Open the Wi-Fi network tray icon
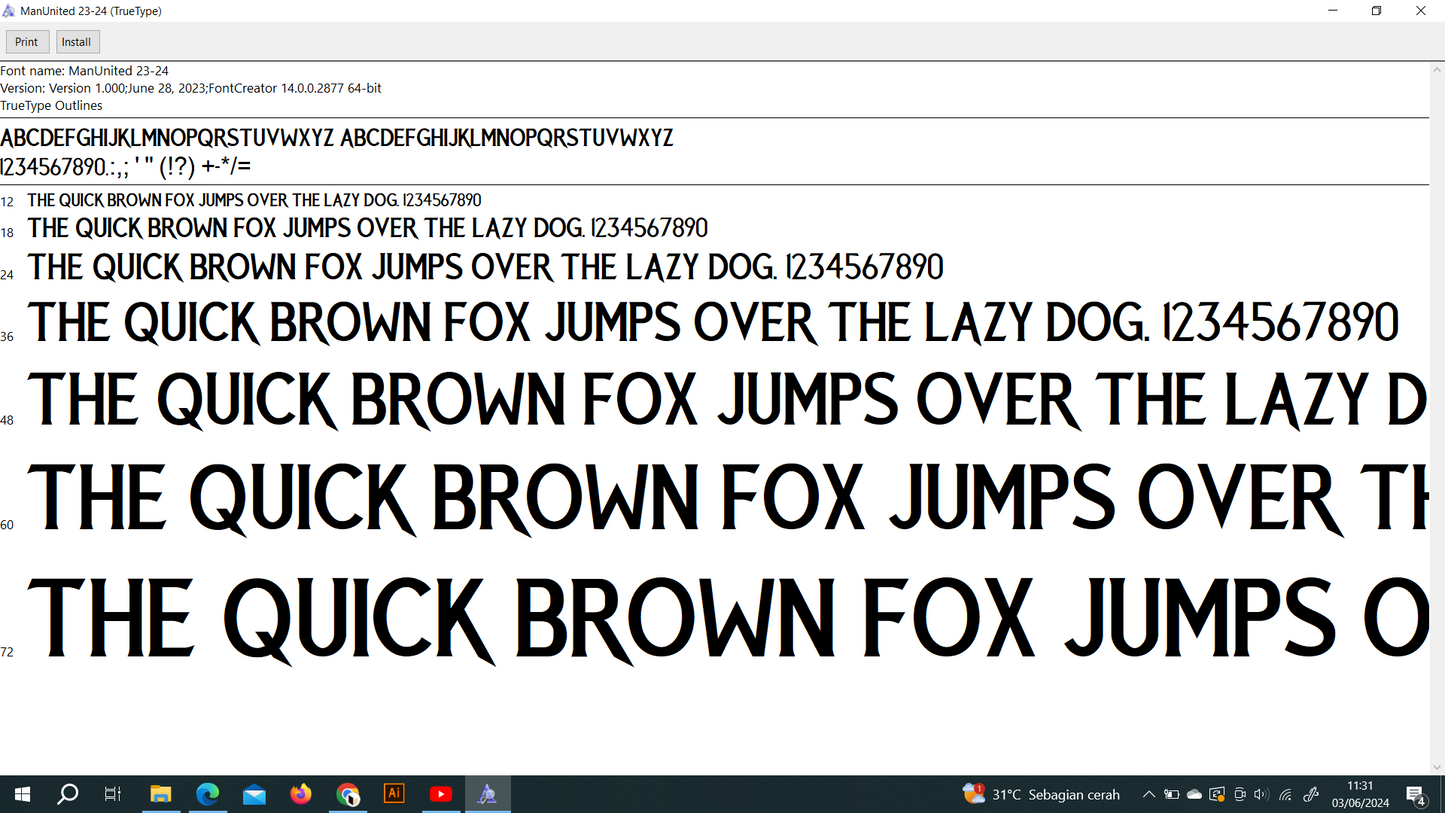The image size is (1445, 813). click(1286, 795)
